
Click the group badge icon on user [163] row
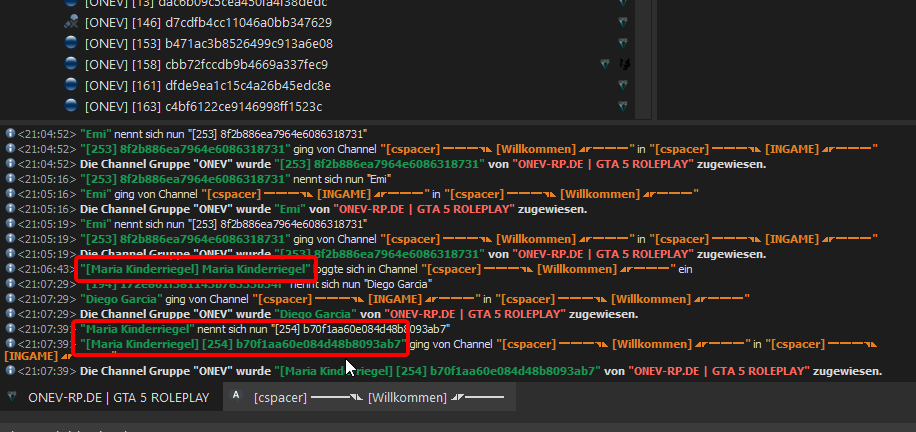click(622, 106)
